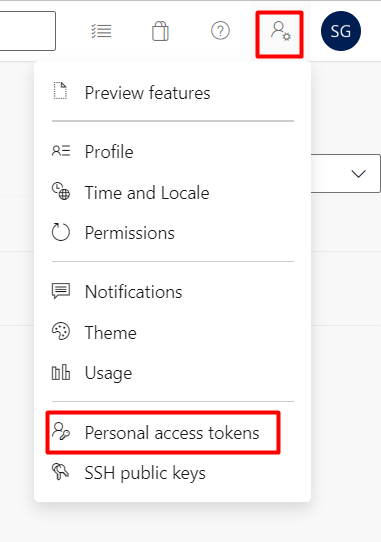
Task: Open the help question mark icon
Action: coord(220,31)
